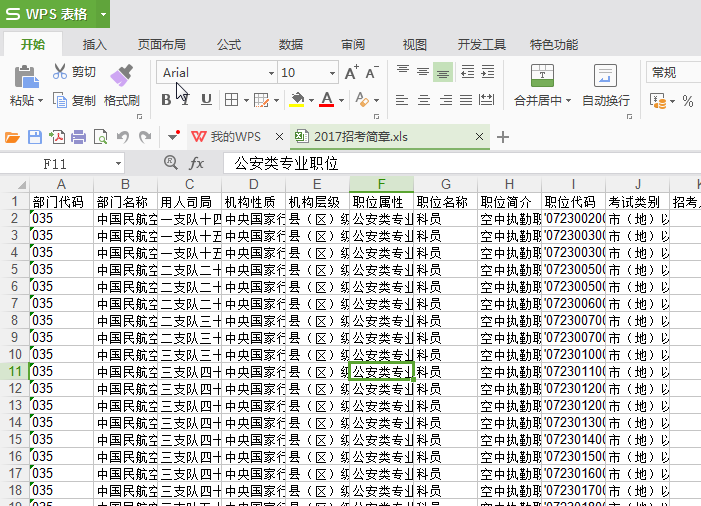The width and height of the screenshot is (701, 506).
Task: Open print preview icon
Action: 101,137
